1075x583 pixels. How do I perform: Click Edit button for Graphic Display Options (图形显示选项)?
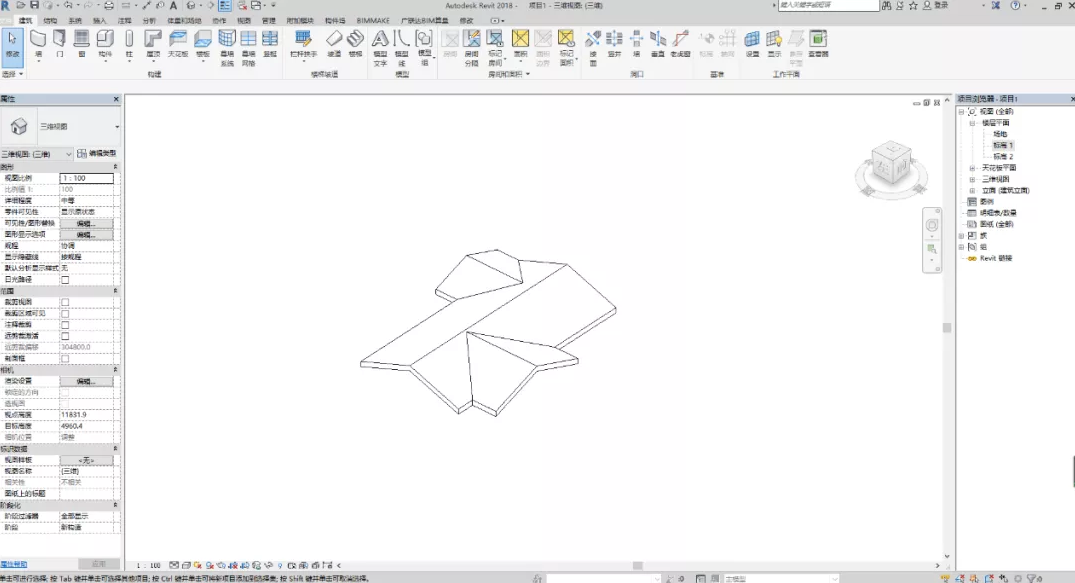86,235
